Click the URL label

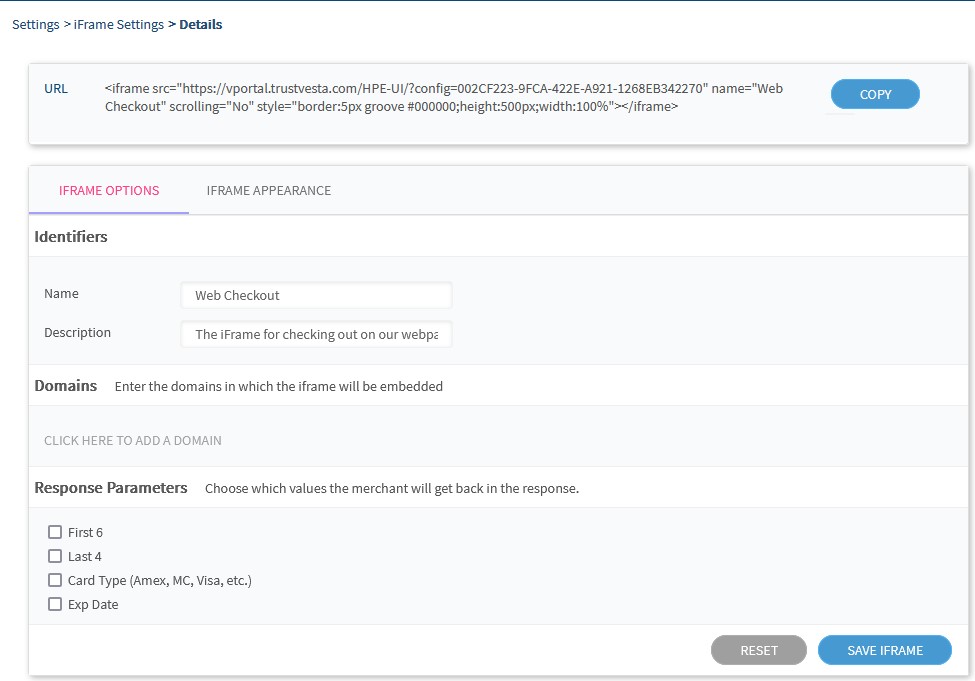point(56,88)
